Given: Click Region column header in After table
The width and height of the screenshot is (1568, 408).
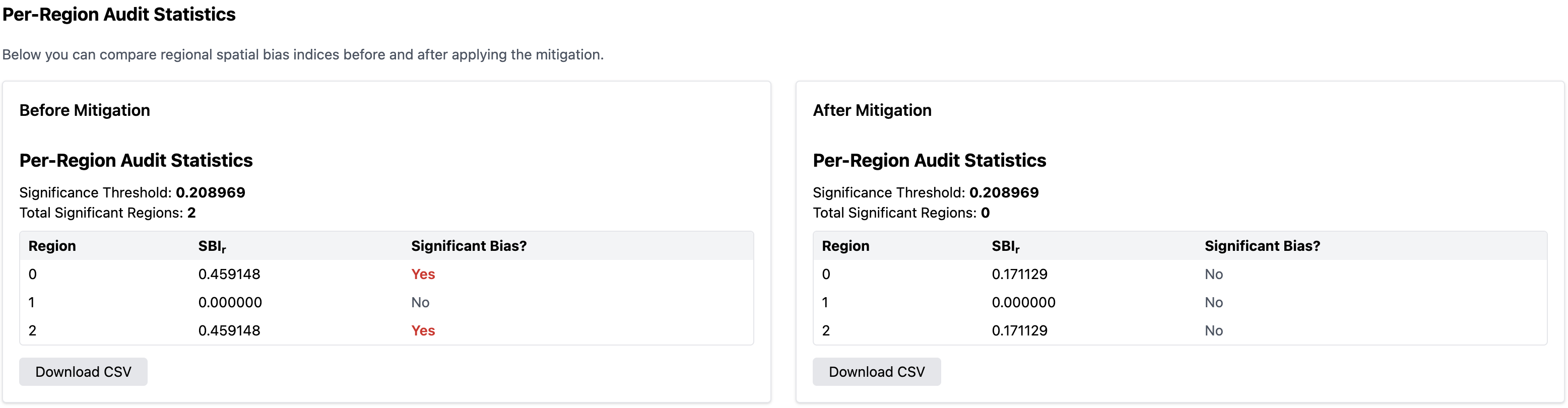Looking at the screenshot, I should tap(845, 246).
